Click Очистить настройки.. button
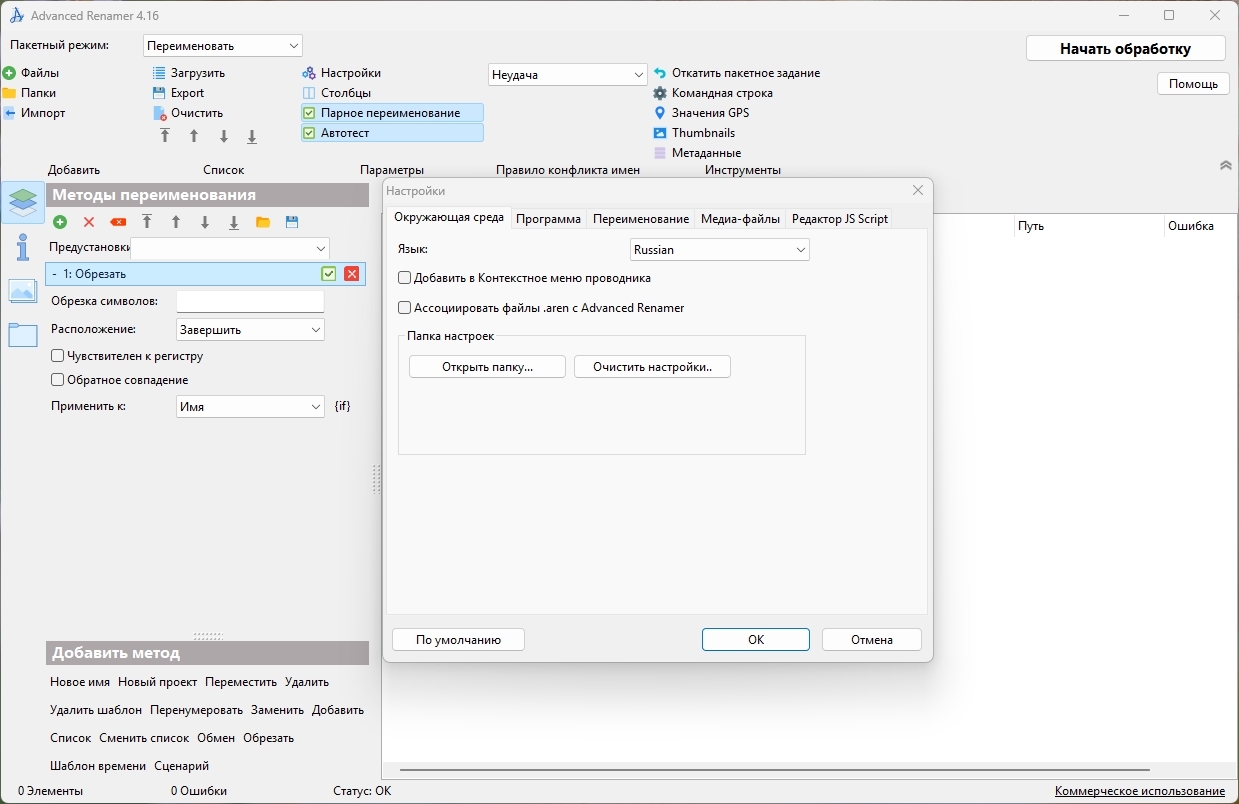This screenshot has height=804, width=1239. [x=652, y=367]
